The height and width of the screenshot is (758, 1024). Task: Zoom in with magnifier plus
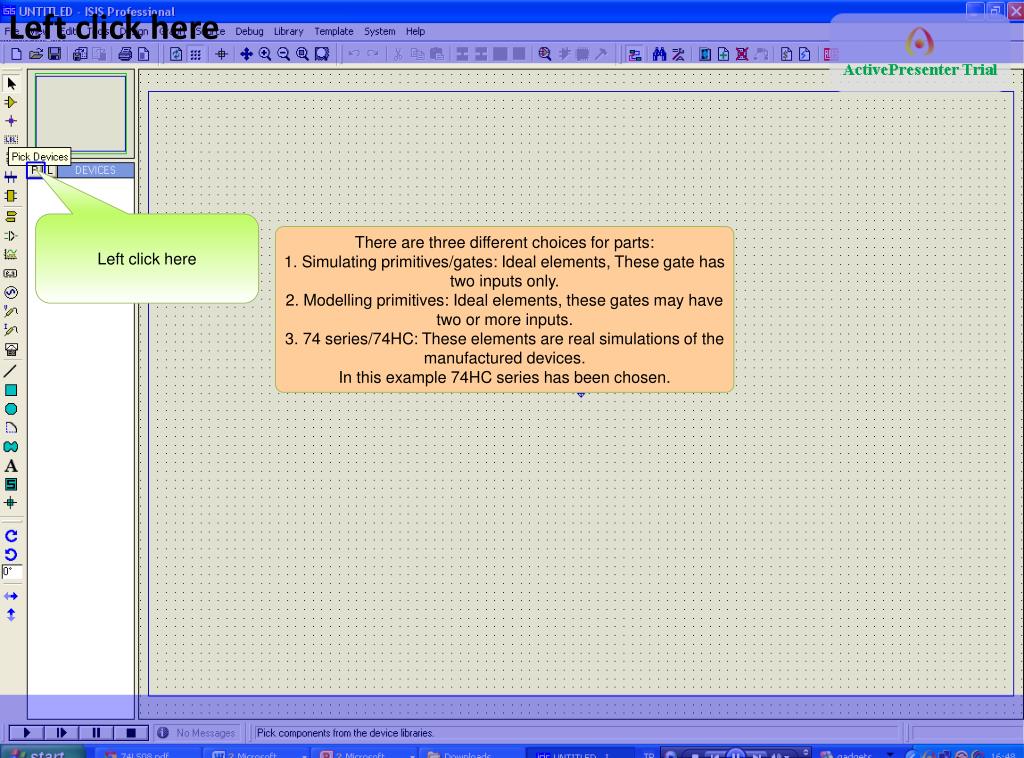[x=264, y=54]
